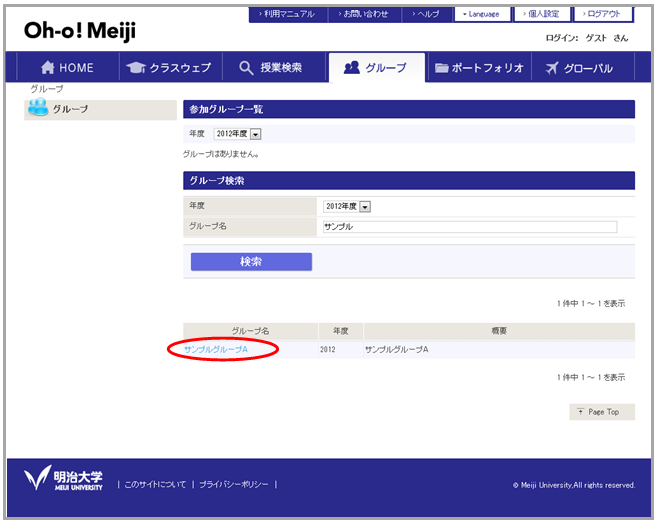The image size is (660, 525).
Task: Click グループはありません message
Action: (x=221, y=154)
